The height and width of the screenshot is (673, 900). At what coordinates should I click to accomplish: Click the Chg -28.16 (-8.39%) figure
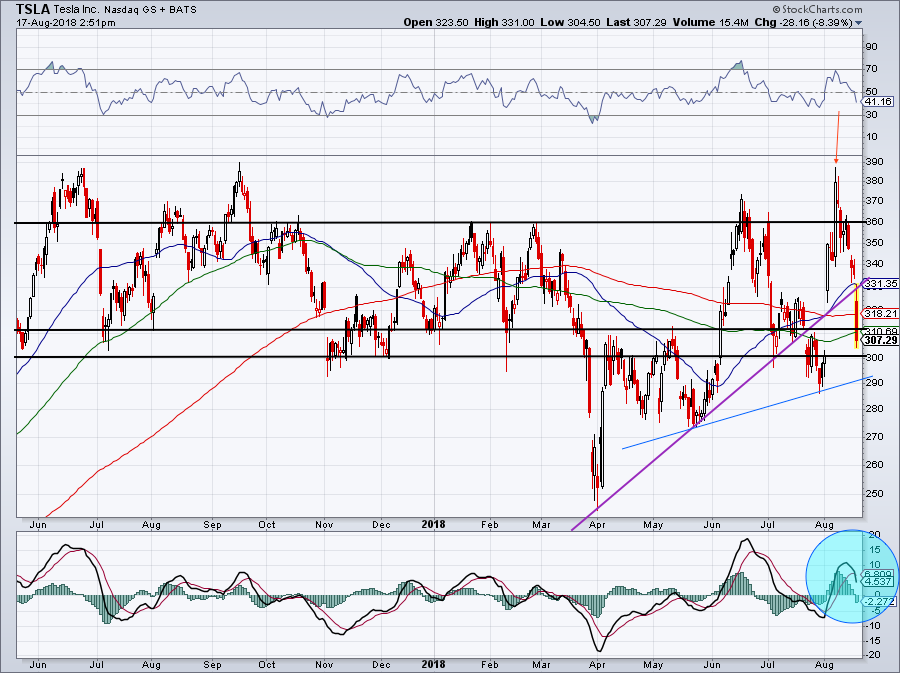(804, 22)
